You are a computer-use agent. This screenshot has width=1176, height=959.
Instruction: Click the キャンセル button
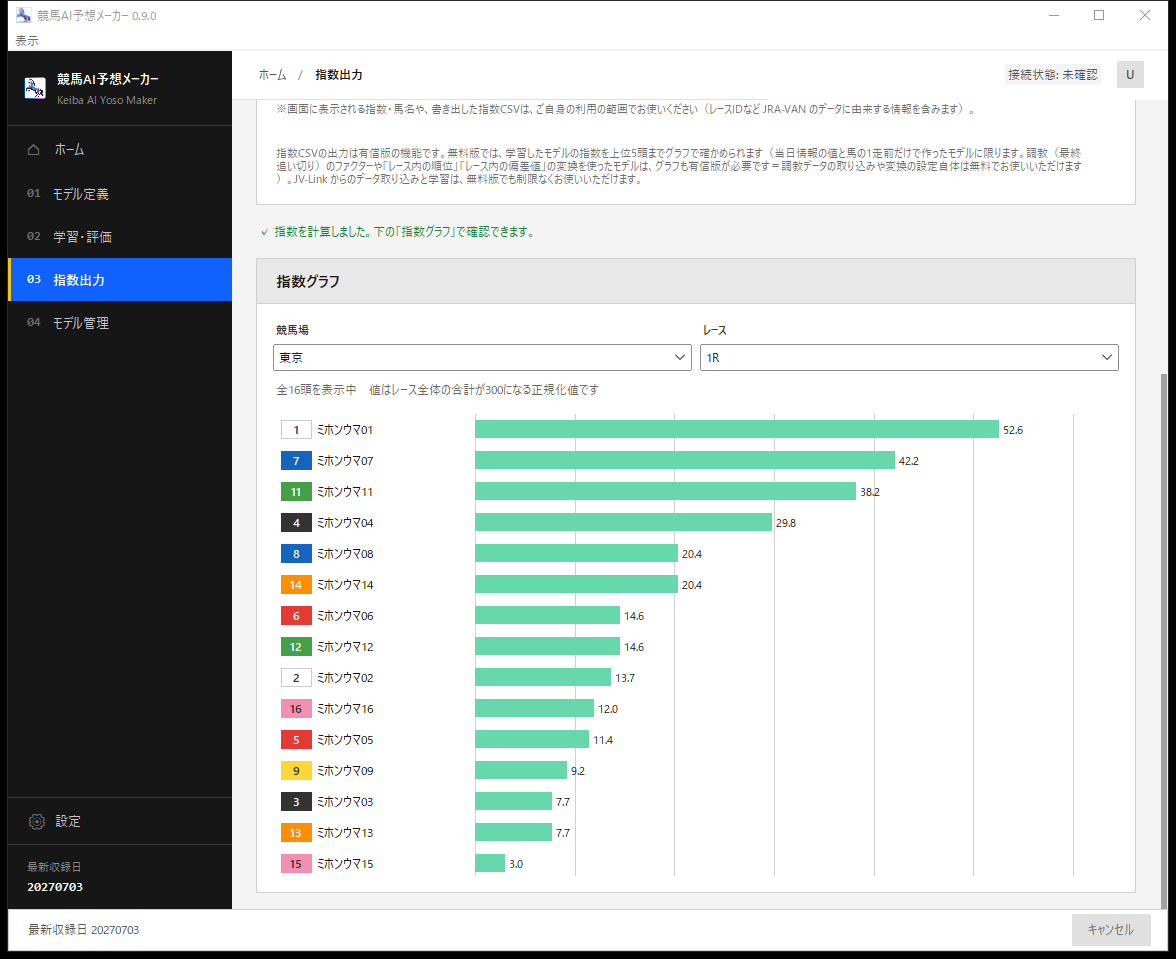pyautogui.click(x=1111, y=930)
